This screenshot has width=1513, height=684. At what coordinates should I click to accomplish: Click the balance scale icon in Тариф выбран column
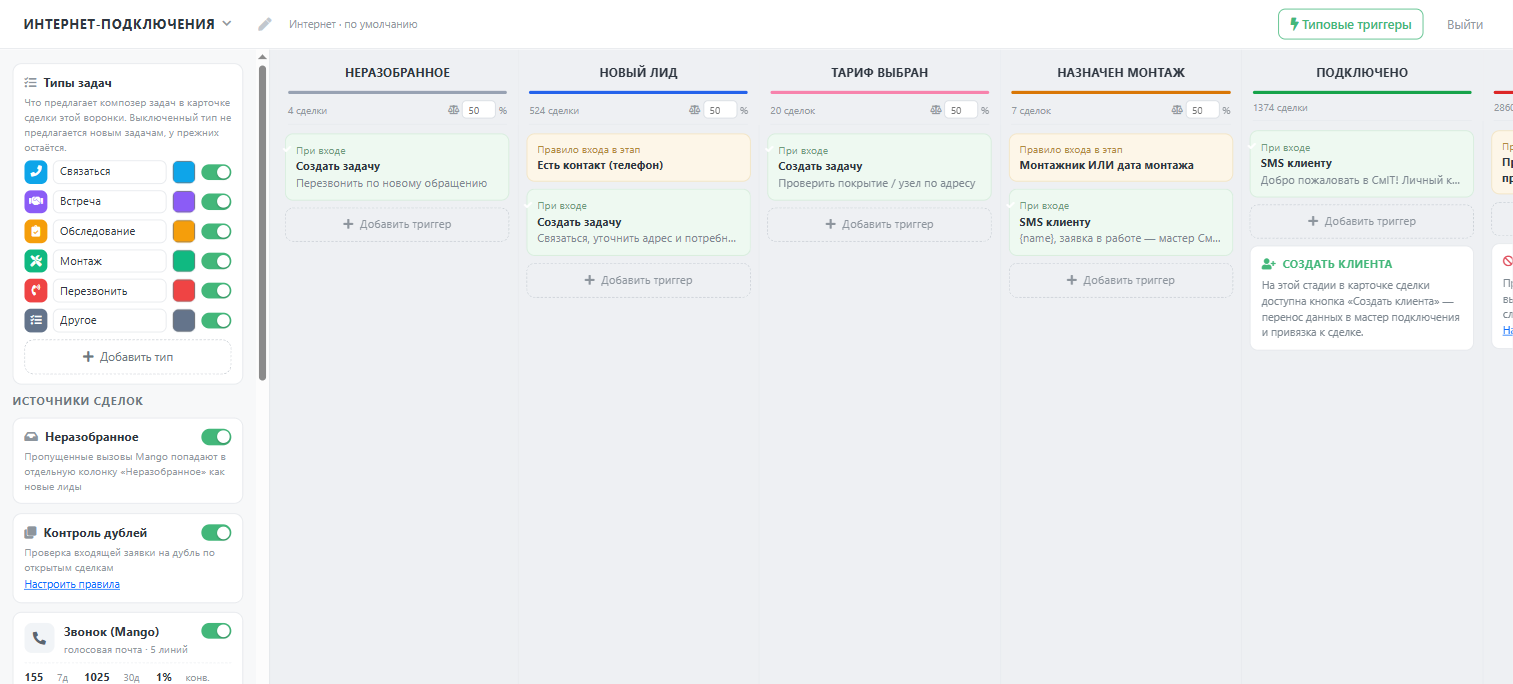937,111
